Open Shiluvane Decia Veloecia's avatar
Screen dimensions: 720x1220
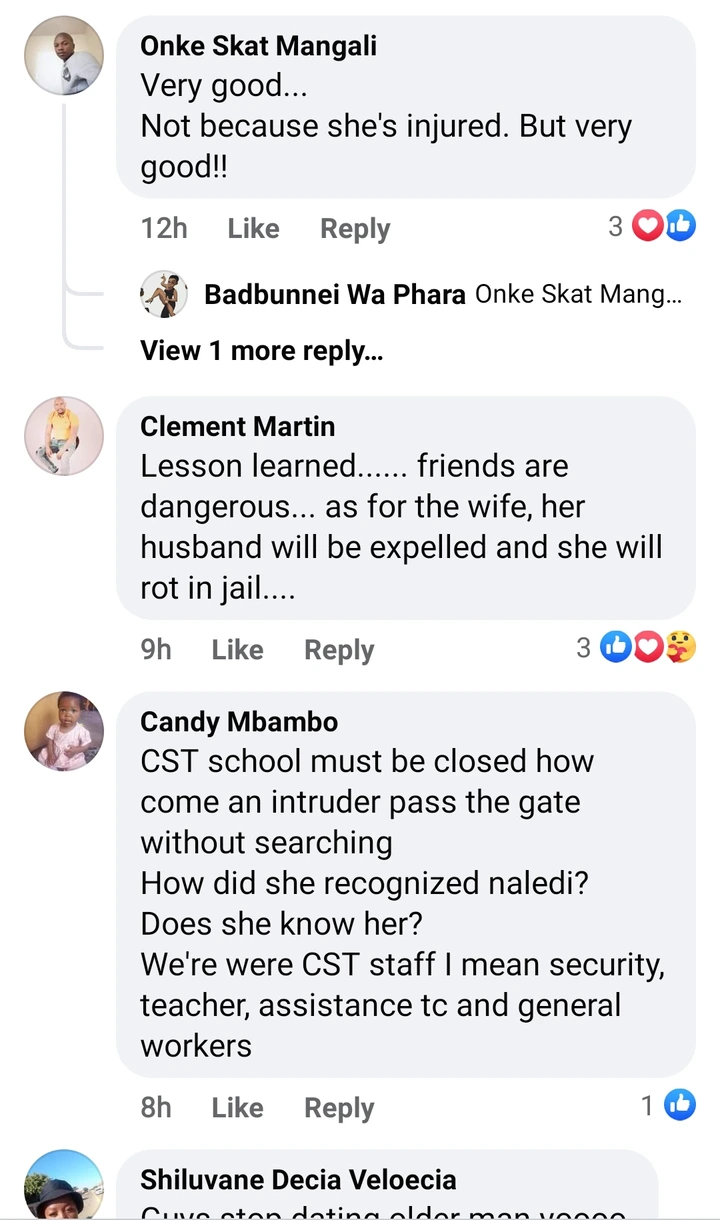[64, 1184]
